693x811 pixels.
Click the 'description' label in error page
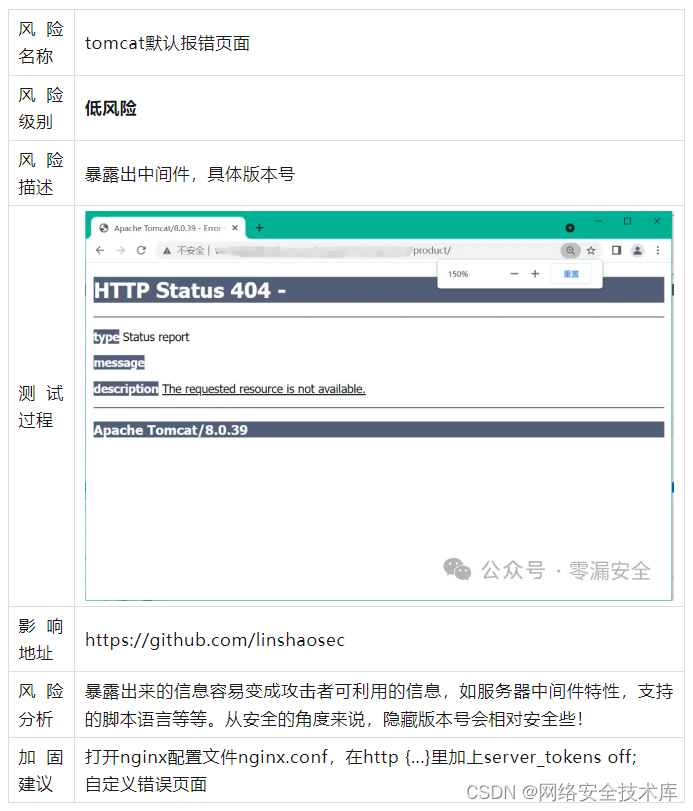click(x=126, y=388)
